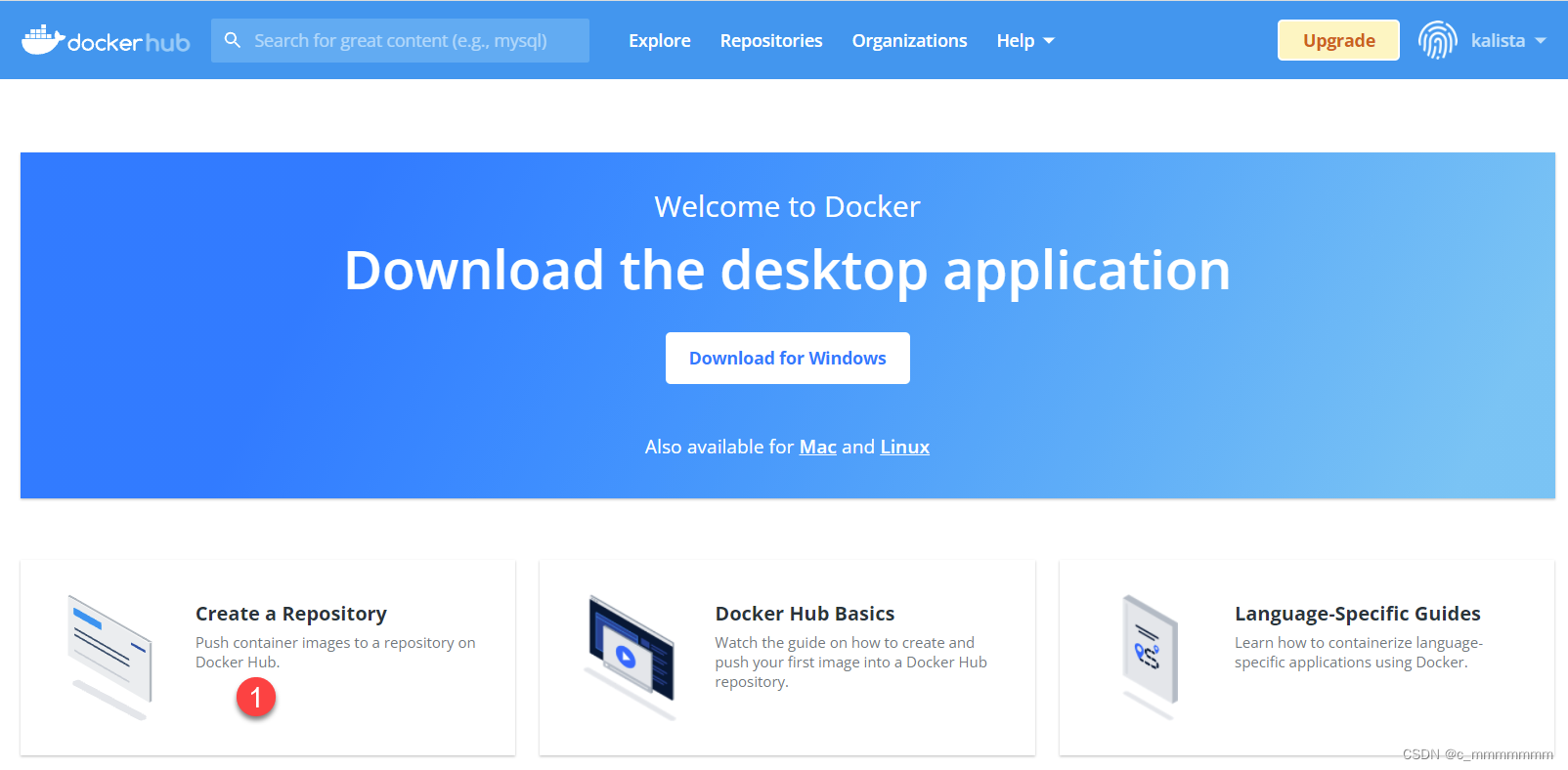The height and width of the screenshot is (770, 1568).
Task: Open Organizations in the navigation bar
Action: [x=909, y=40]
